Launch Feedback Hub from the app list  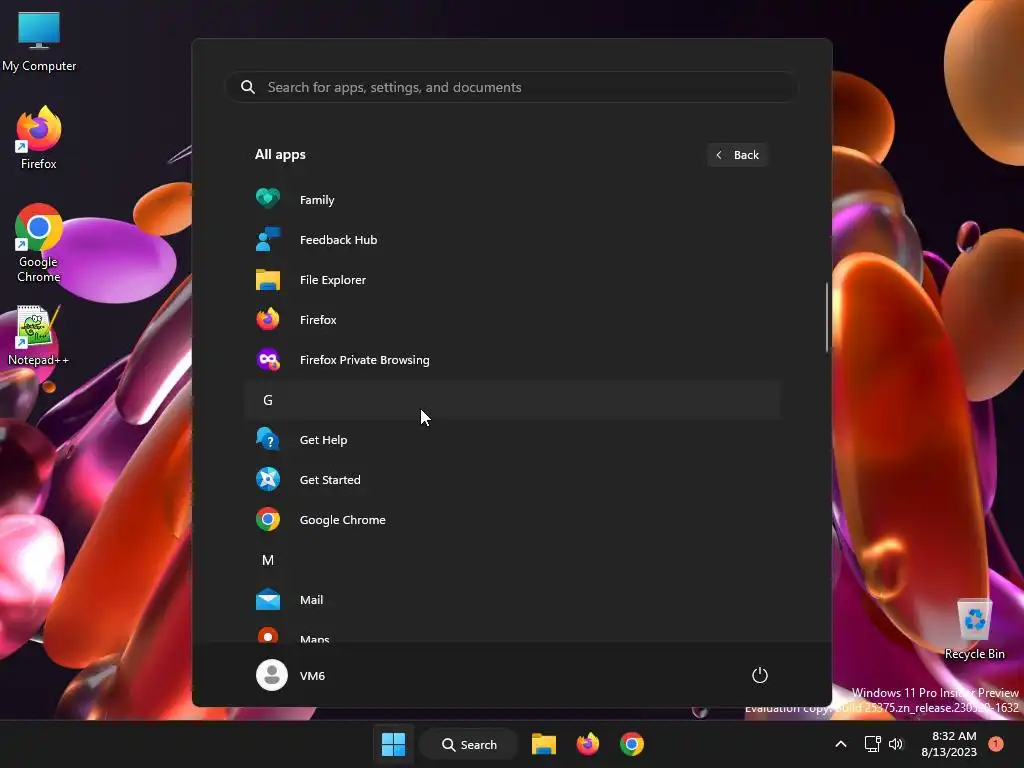click(512, 240)
